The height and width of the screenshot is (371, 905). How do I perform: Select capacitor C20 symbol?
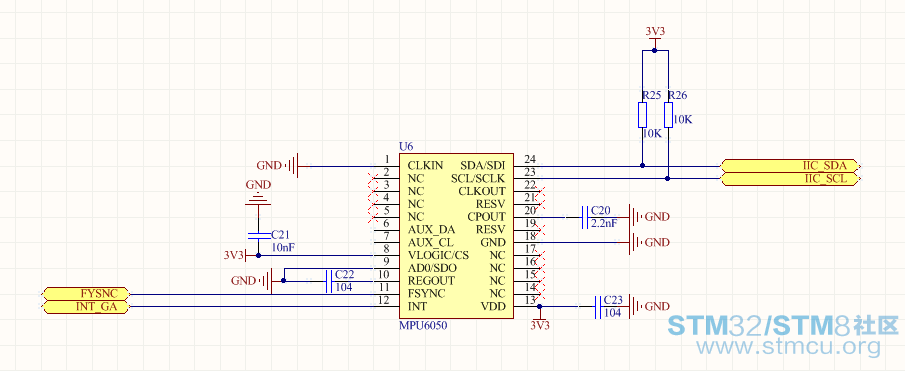[x=585, y=217]
